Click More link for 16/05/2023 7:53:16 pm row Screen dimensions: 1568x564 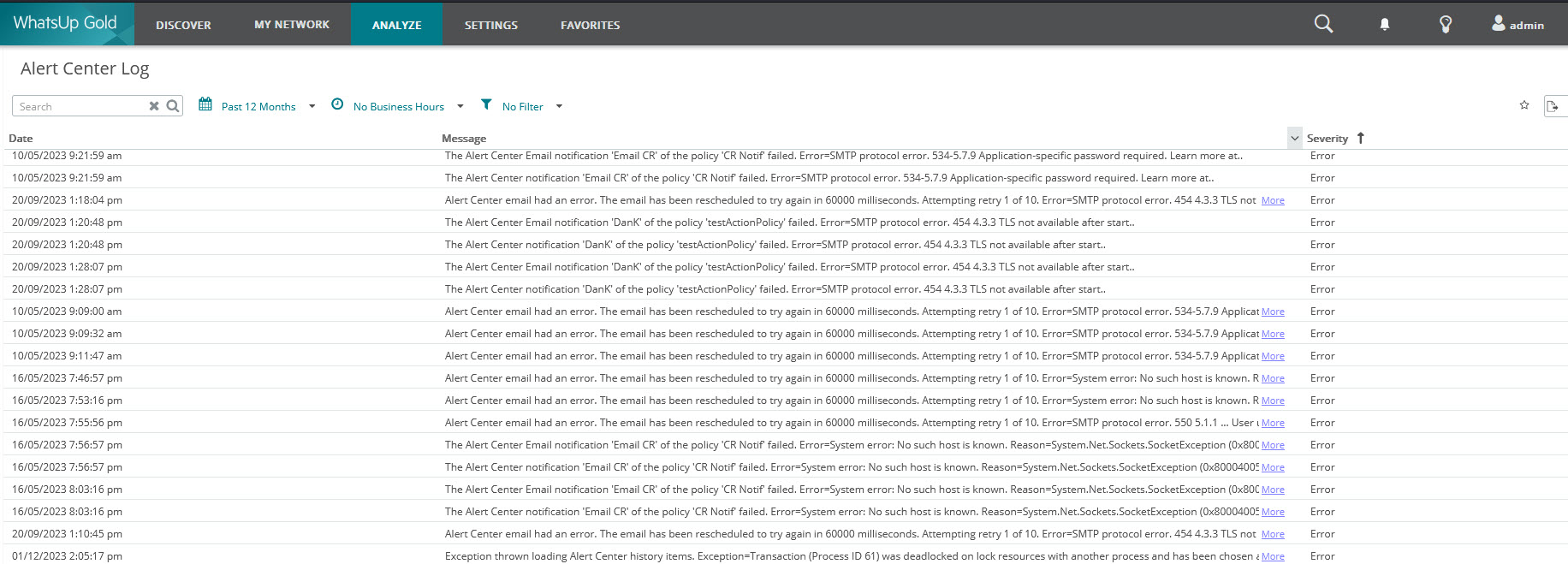pyautogui.click(x=1273, y=401)
